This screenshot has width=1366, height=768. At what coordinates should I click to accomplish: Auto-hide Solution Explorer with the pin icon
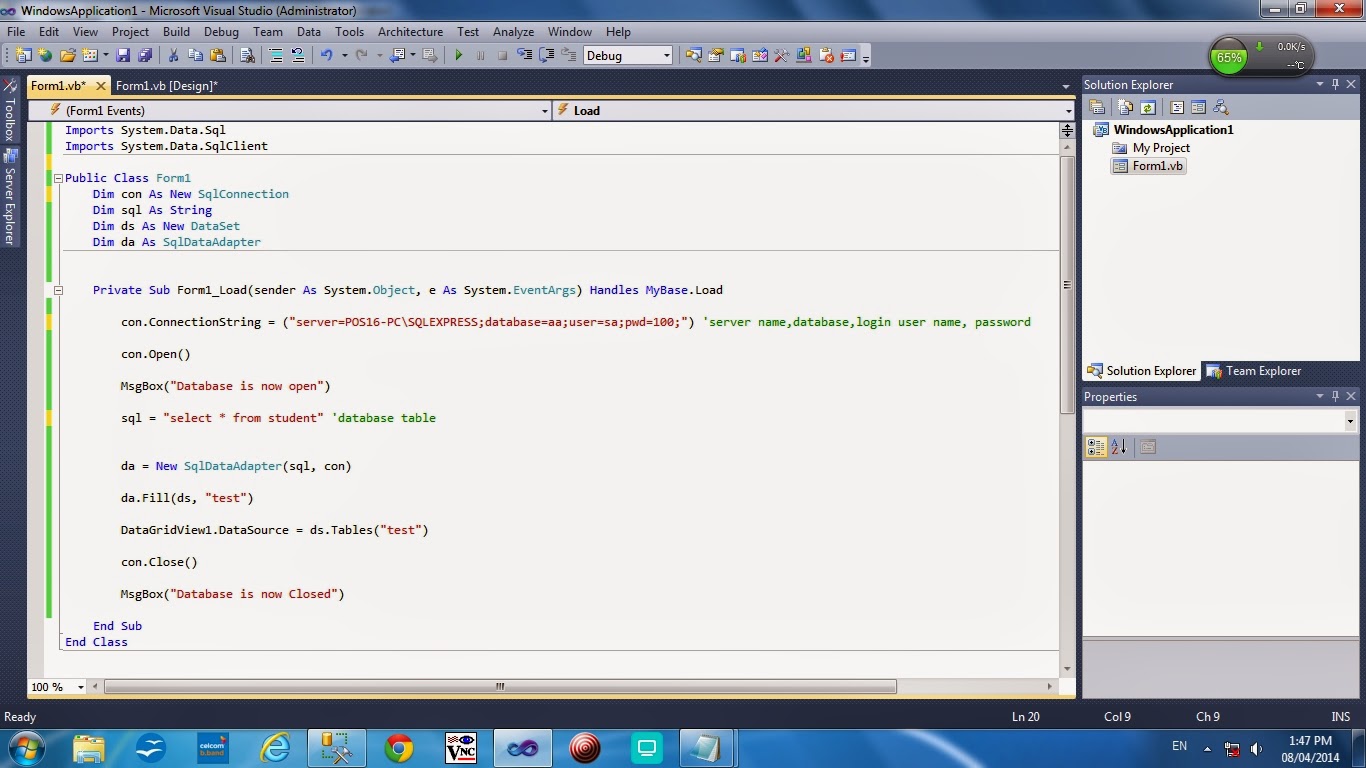pos(1335,85)
